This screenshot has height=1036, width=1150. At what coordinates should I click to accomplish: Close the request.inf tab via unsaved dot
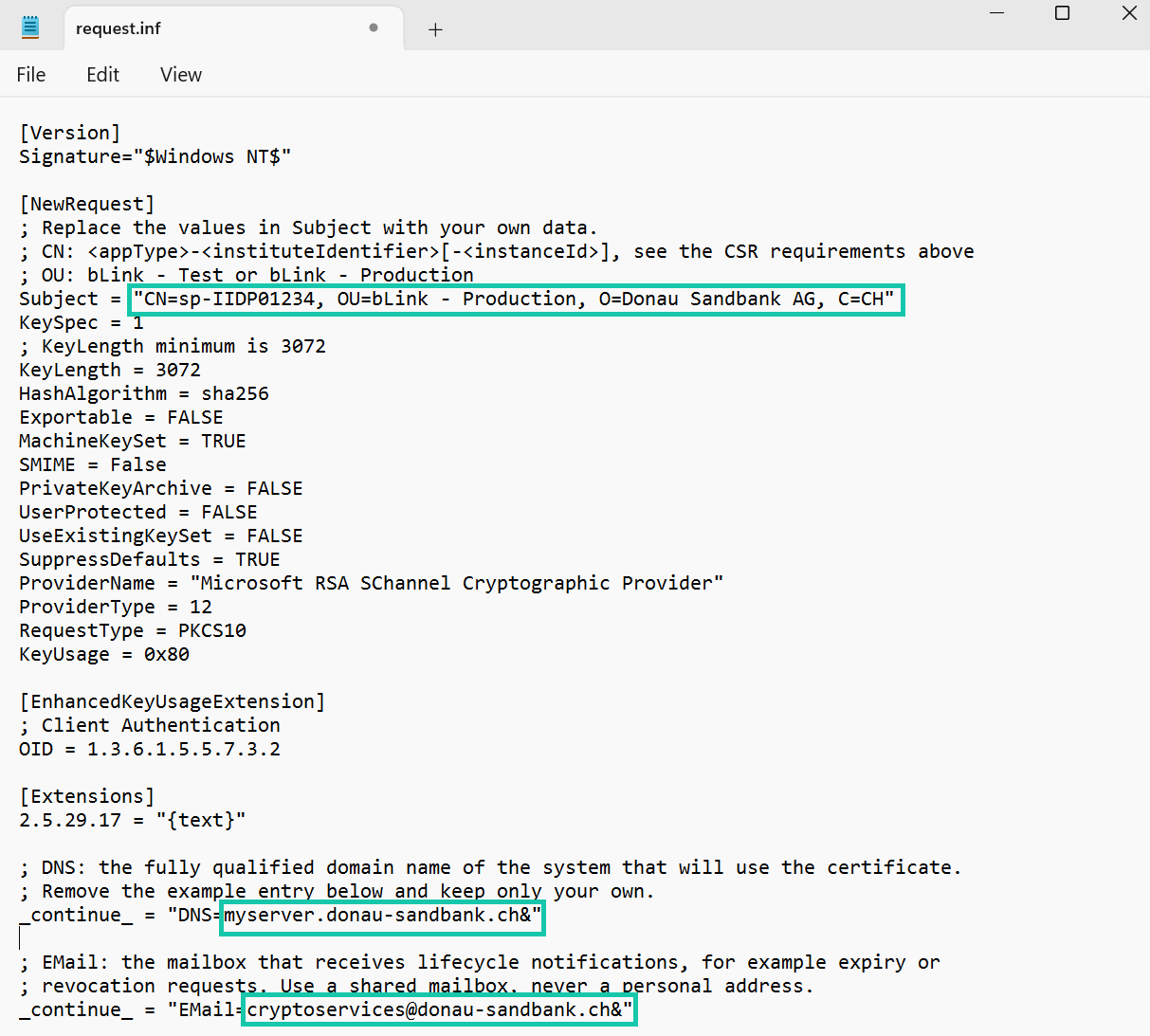tap(374, 27)
